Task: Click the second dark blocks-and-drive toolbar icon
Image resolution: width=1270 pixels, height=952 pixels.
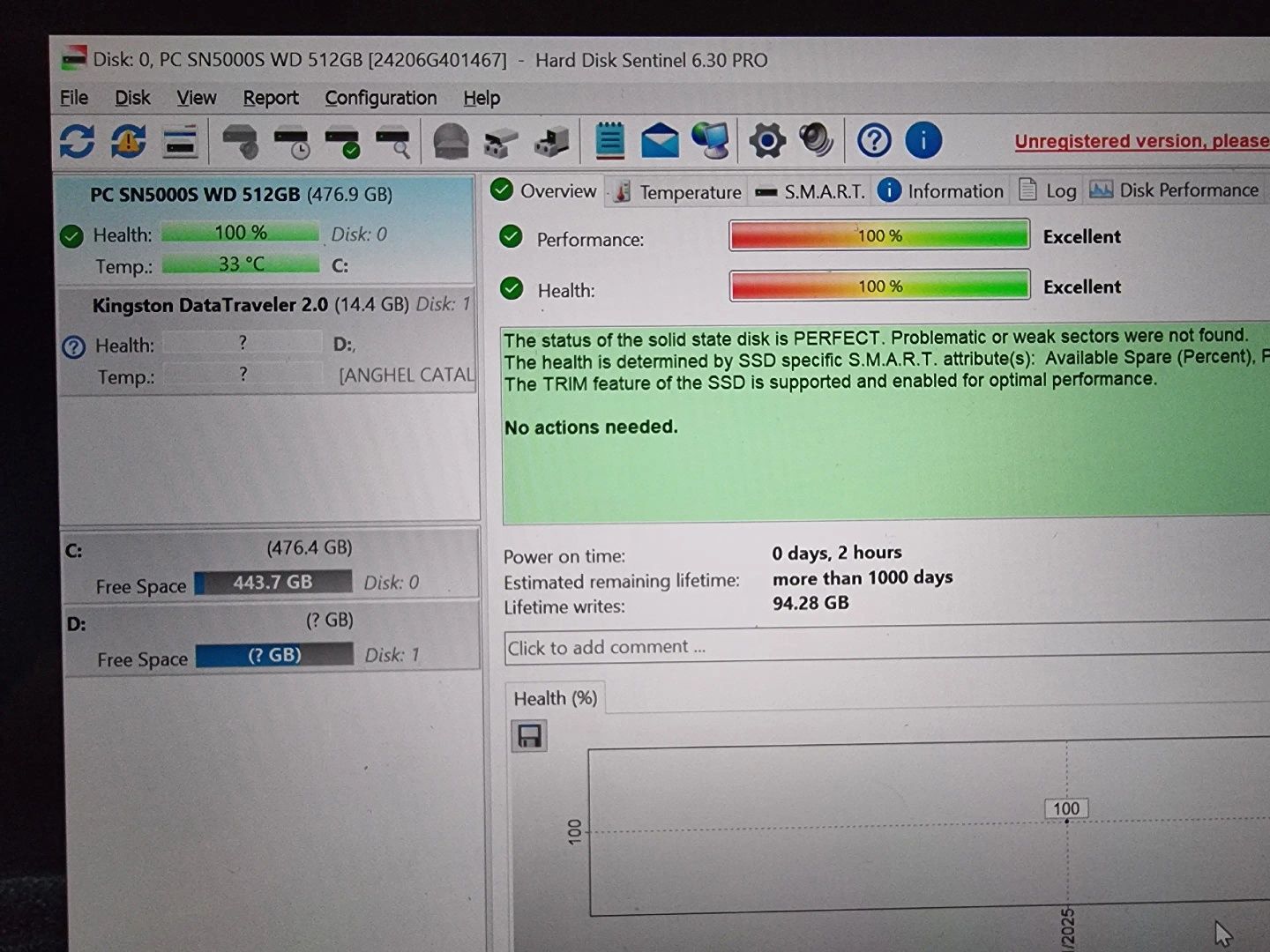Action: click(553, 142)
